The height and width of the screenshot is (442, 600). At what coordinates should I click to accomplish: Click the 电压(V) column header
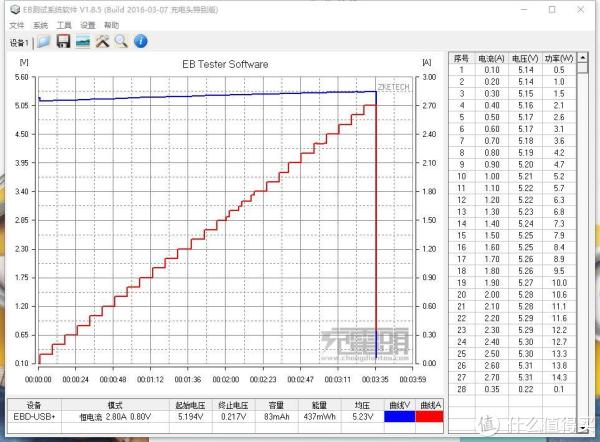525,59
